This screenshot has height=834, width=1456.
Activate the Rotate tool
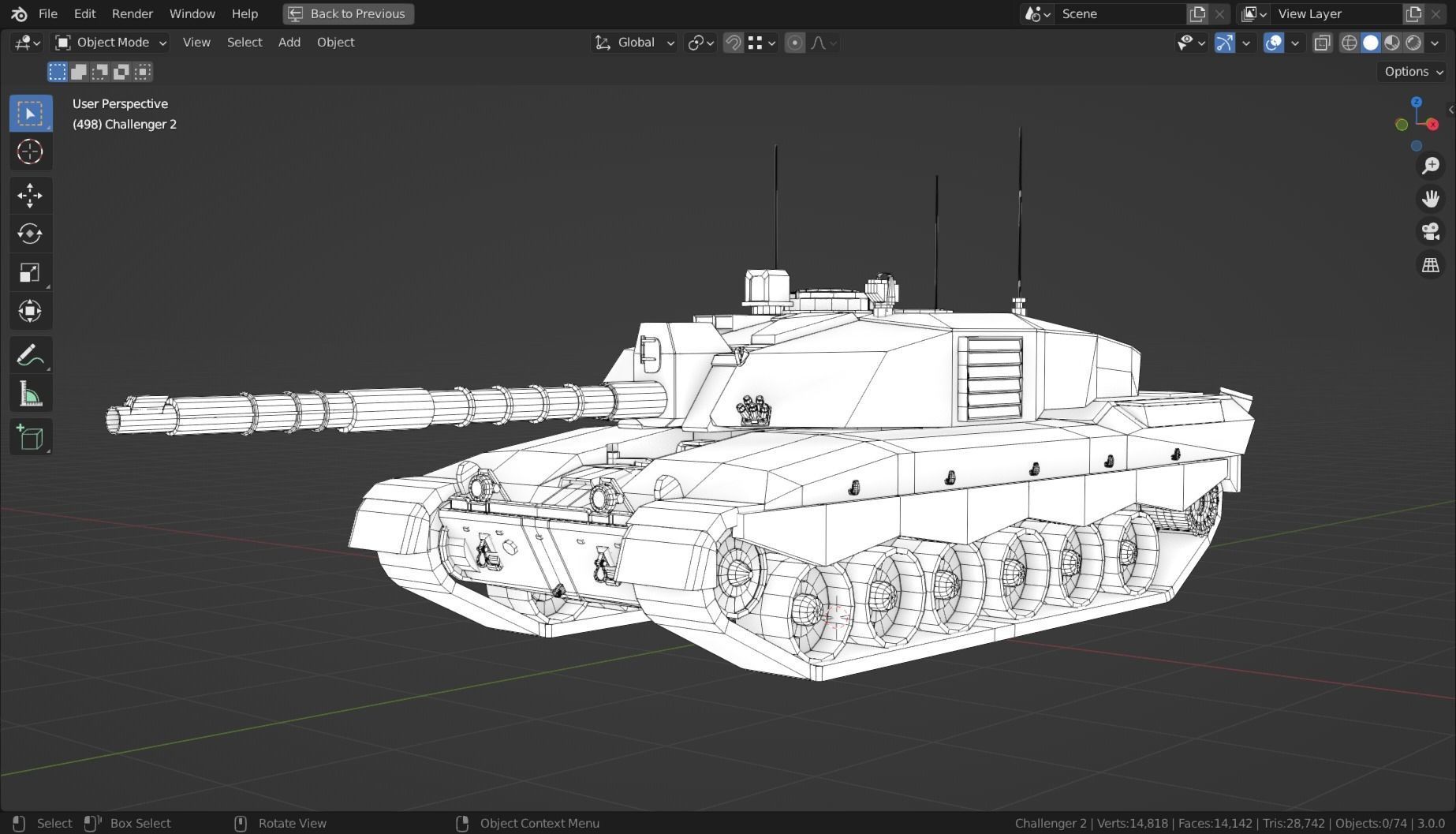tap(30, 234)
